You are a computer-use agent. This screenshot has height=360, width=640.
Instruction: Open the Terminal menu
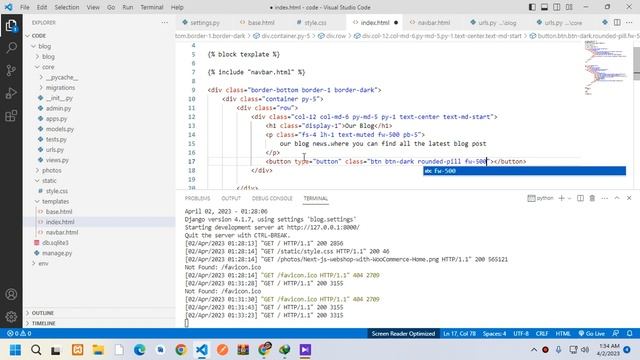(x=151, y=7)
